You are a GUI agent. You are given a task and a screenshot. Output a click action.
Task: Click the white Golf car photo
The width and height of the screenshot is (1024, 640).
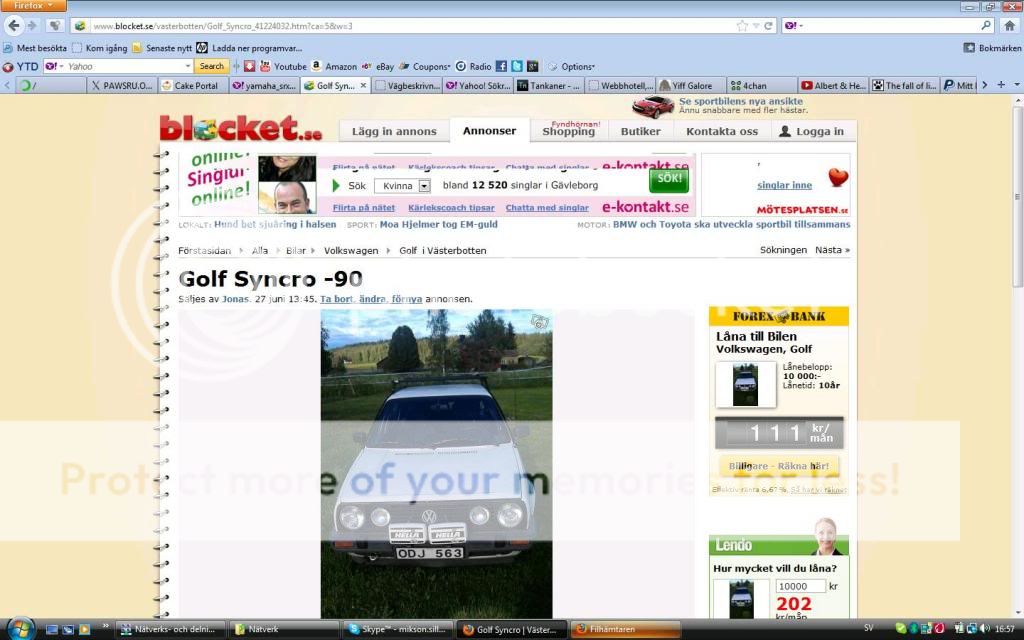point(436,462)
